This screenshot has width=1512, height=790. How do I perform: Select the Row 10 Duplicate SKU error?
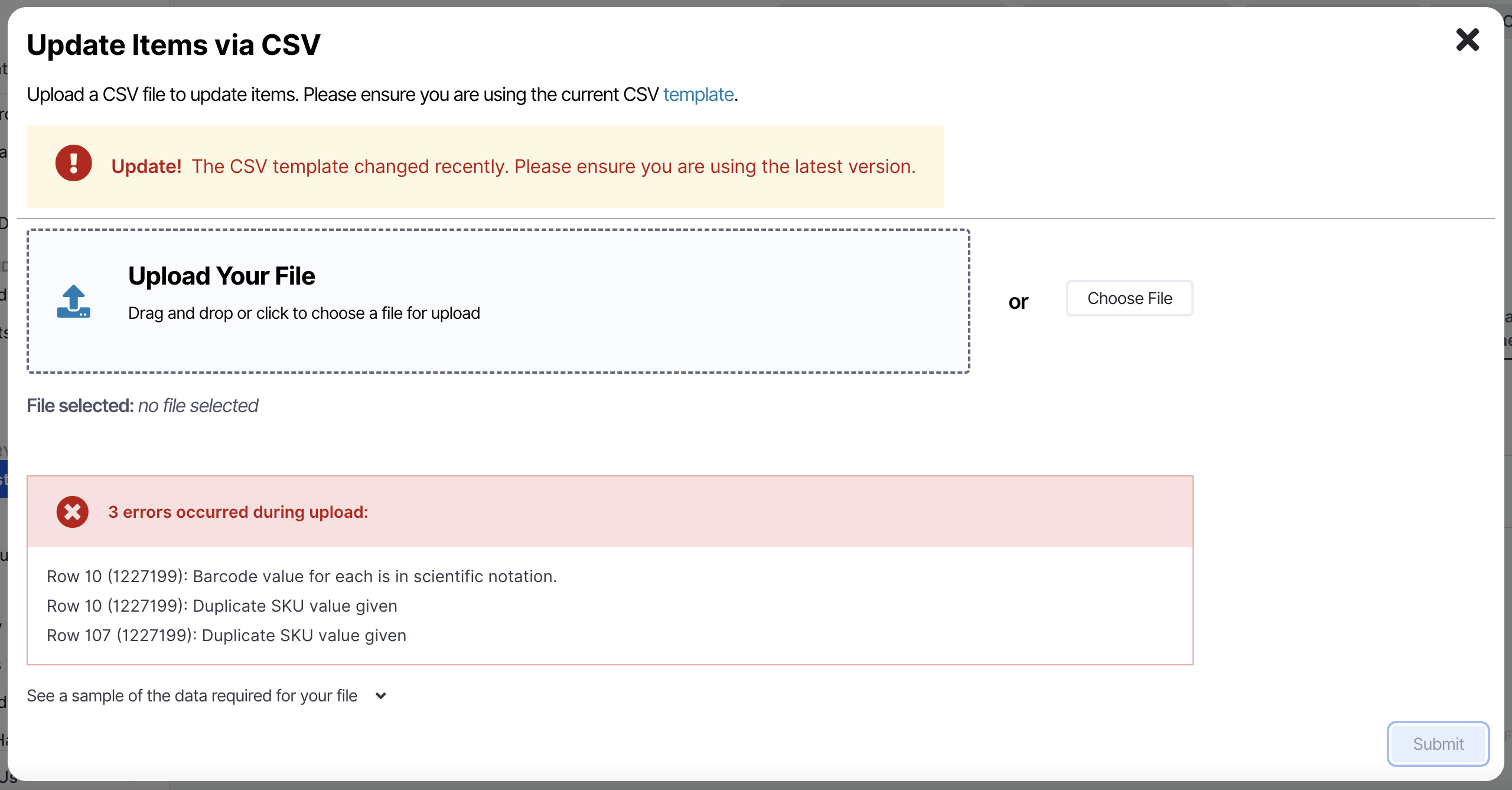[x=222, y=606]
